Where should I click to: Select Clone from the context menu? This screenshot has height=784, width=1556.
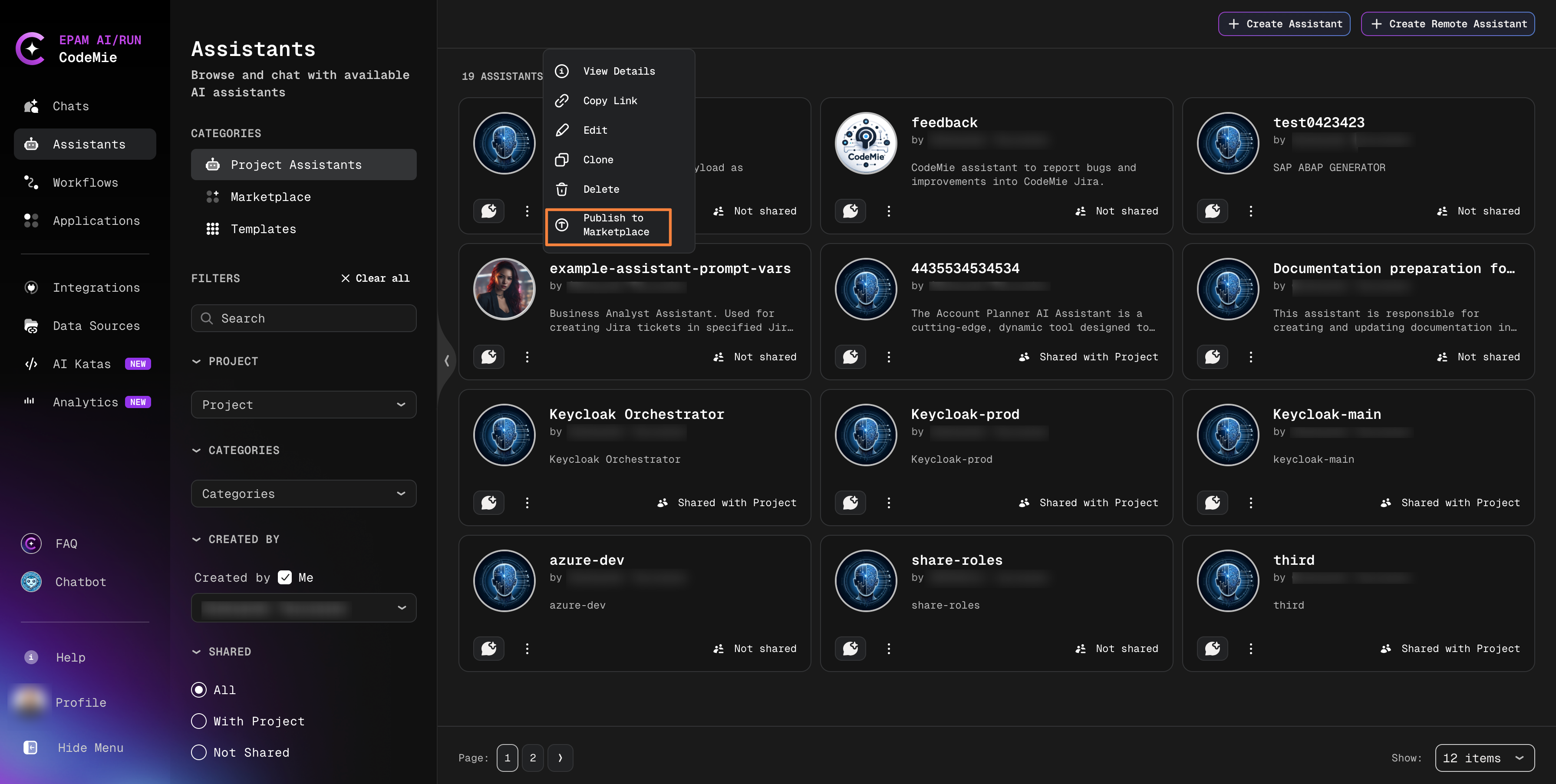597,159
